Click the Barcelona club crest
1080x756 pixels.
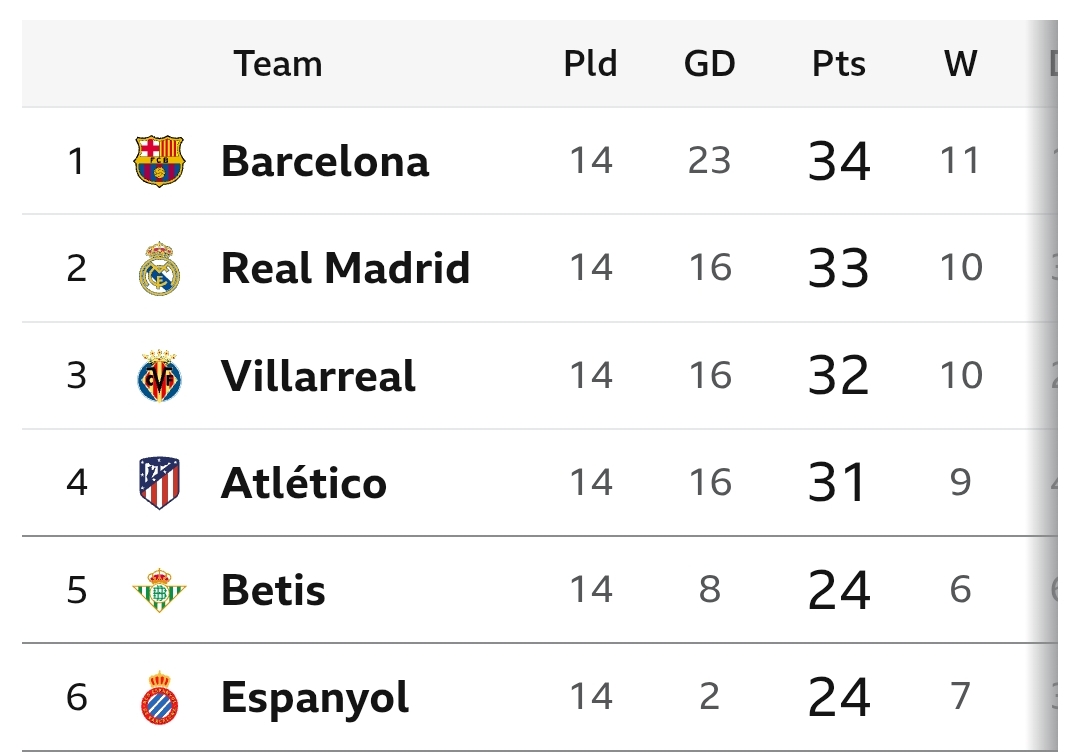(x=160, y=161)
